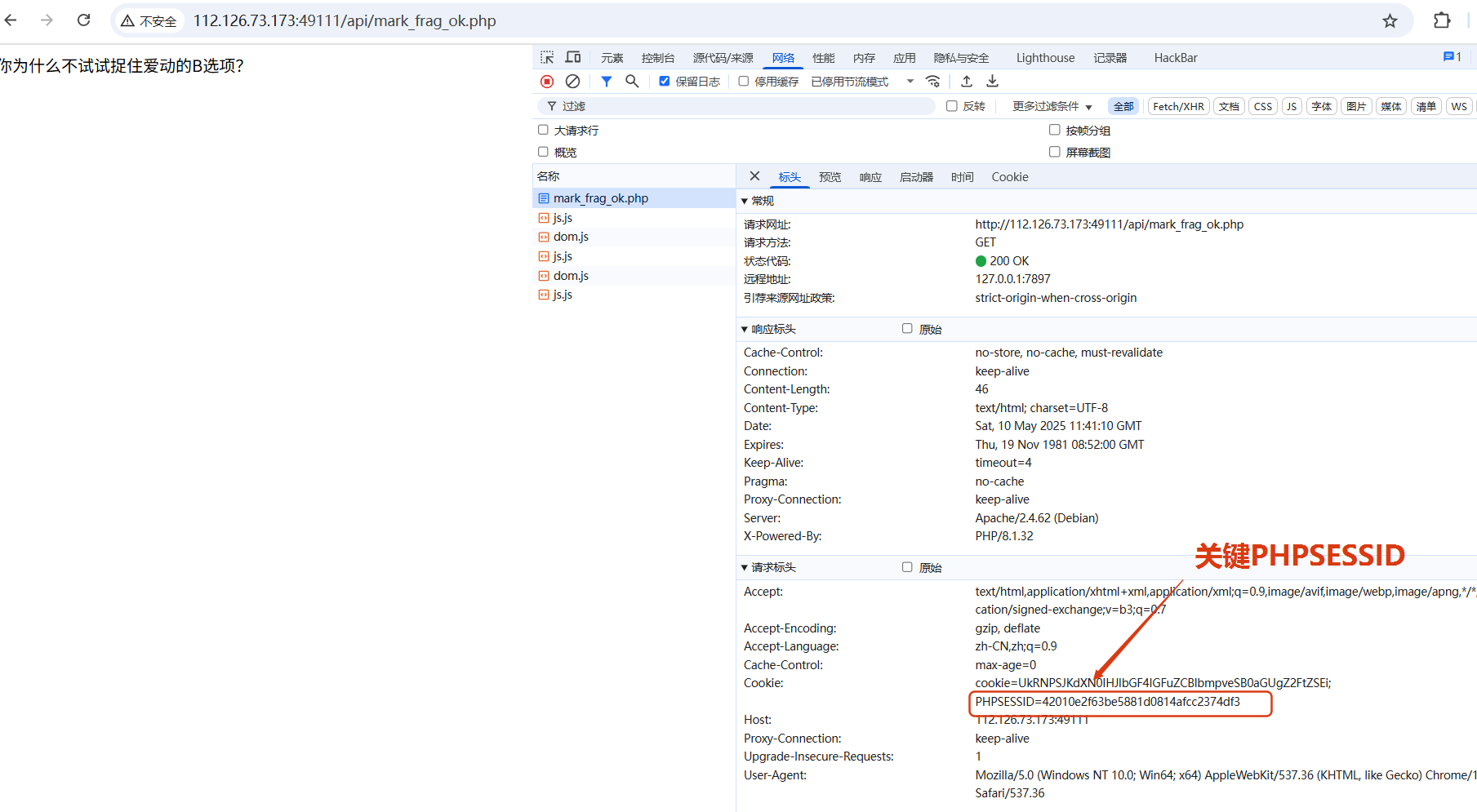Filter requests by Fetch/XHR type

1178,106
